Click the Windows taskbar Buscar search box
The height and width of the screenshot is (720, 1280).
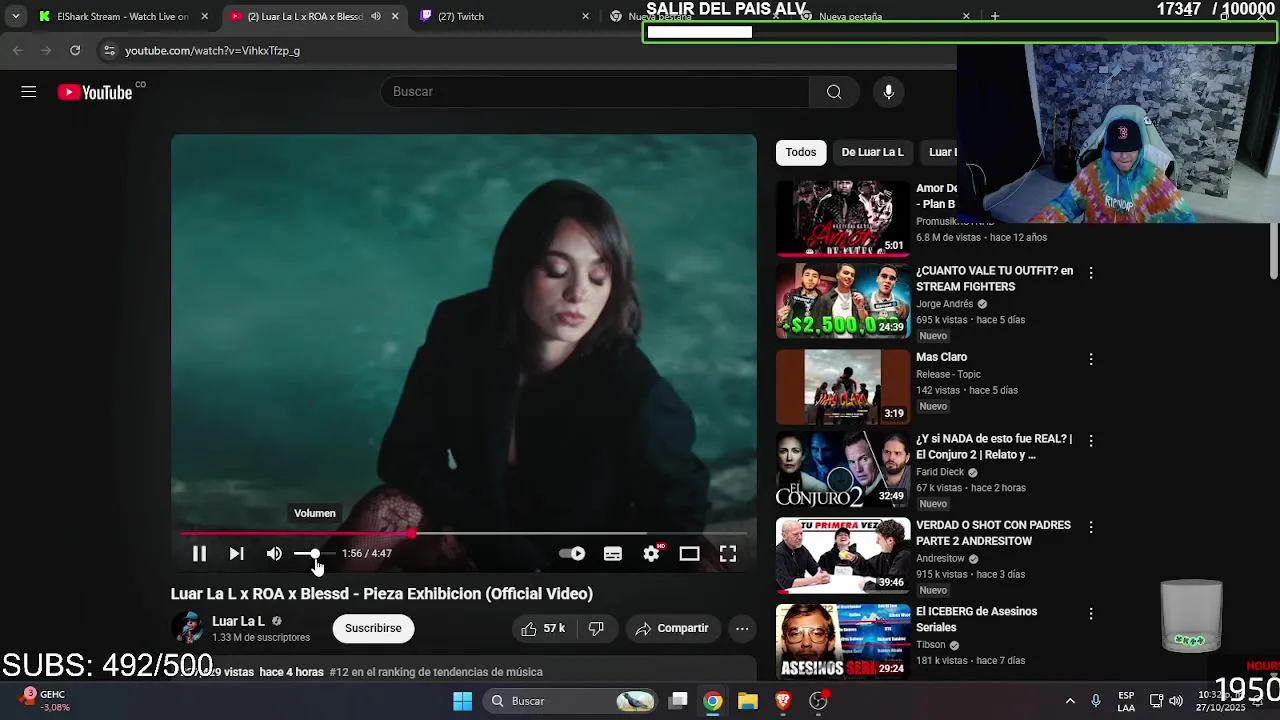572,701
